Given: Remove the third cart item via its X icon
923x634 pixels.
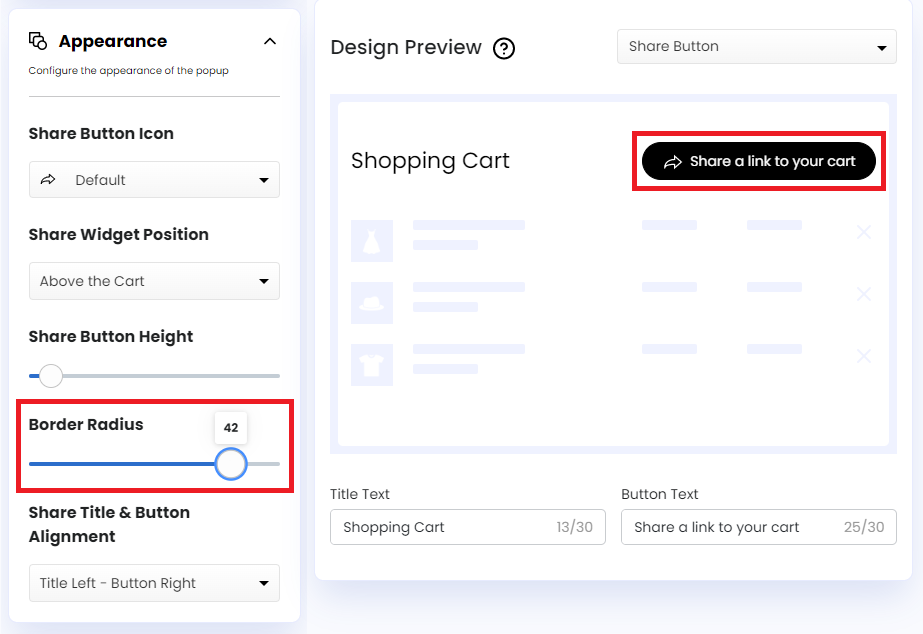Looking at the screenshot, I should click(863, 356).
